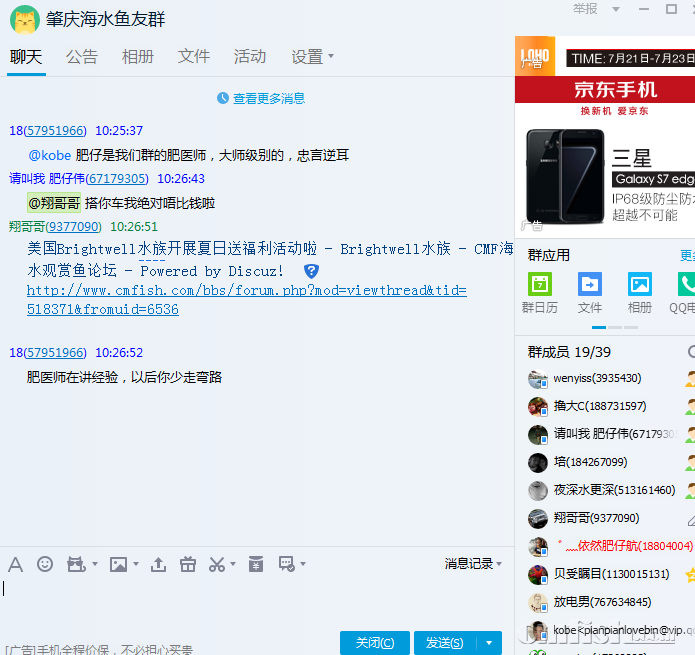Image resolution: width=695 pixels, height=655 pixels.
Task: Click 放电男 member avatar
Action: [x=538, y=602]
